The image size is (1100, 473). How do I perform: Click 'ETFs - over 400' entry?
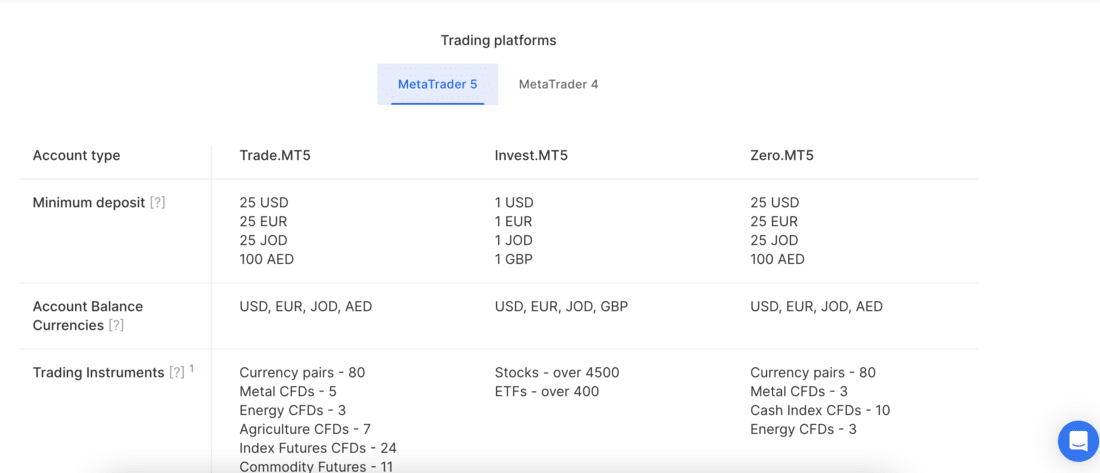(546, 392)
